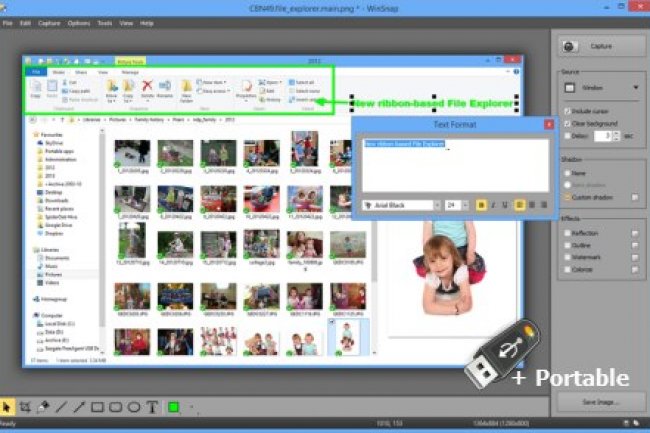650x433 pixels.
Task: Toggle Bold in Text Format dialog
Action: click(x=481, y=205)
